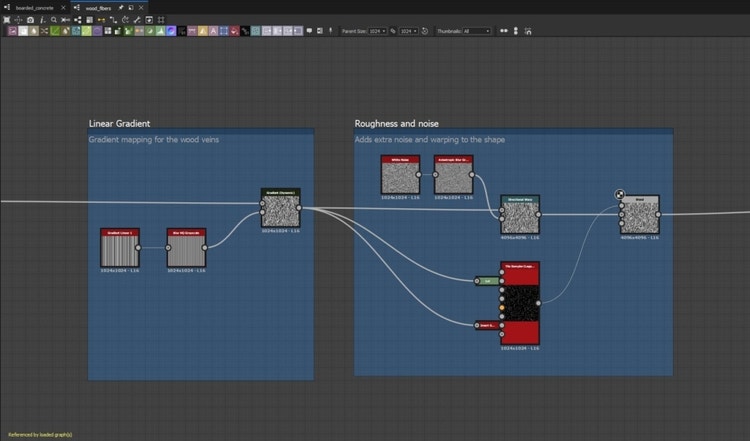Click the checker badge on the Blend node

(x=620, y=195)
